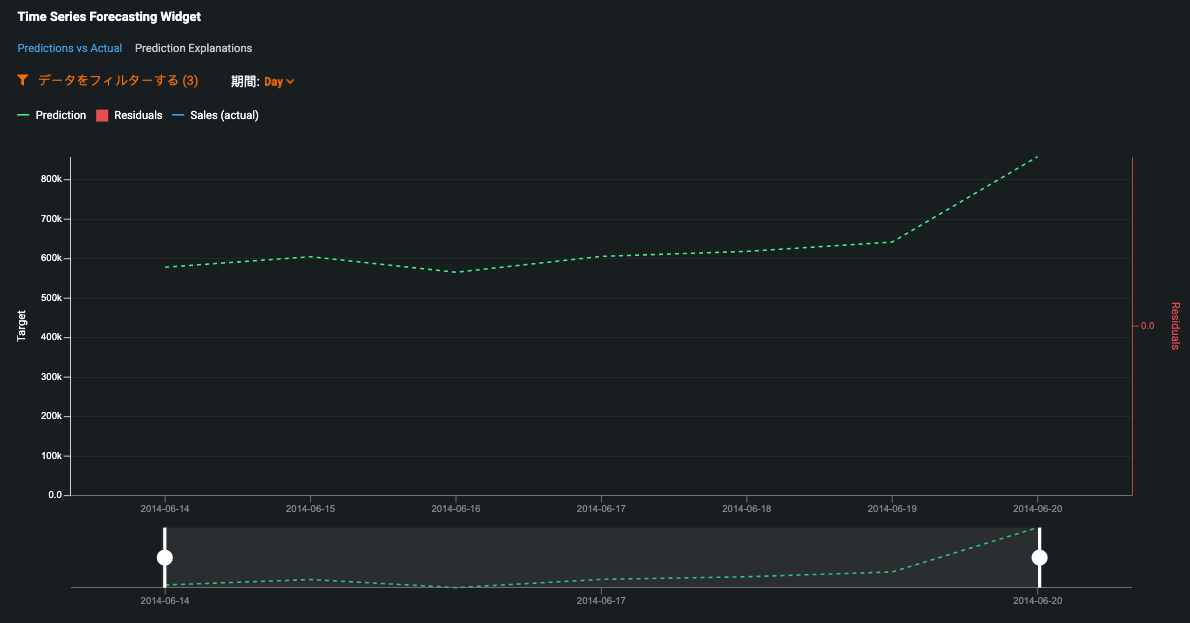Toggle the Sales (actual) series legend label
1190x623 pixels.
click(x=224, y=116)
